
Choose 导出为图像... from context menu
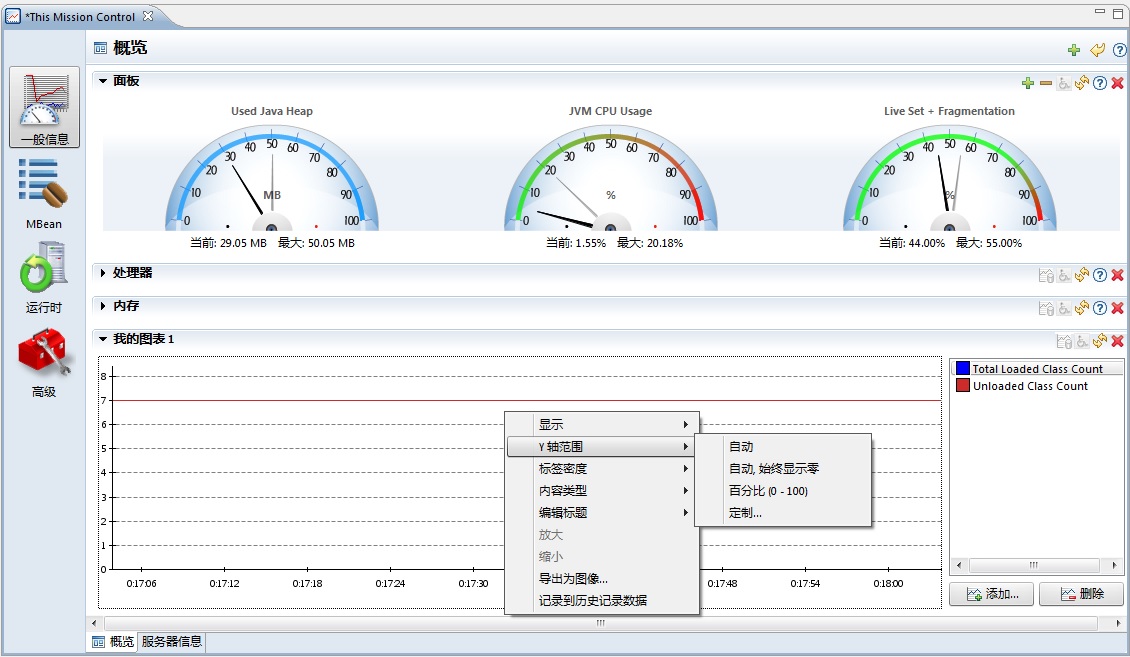click(573, 578)
